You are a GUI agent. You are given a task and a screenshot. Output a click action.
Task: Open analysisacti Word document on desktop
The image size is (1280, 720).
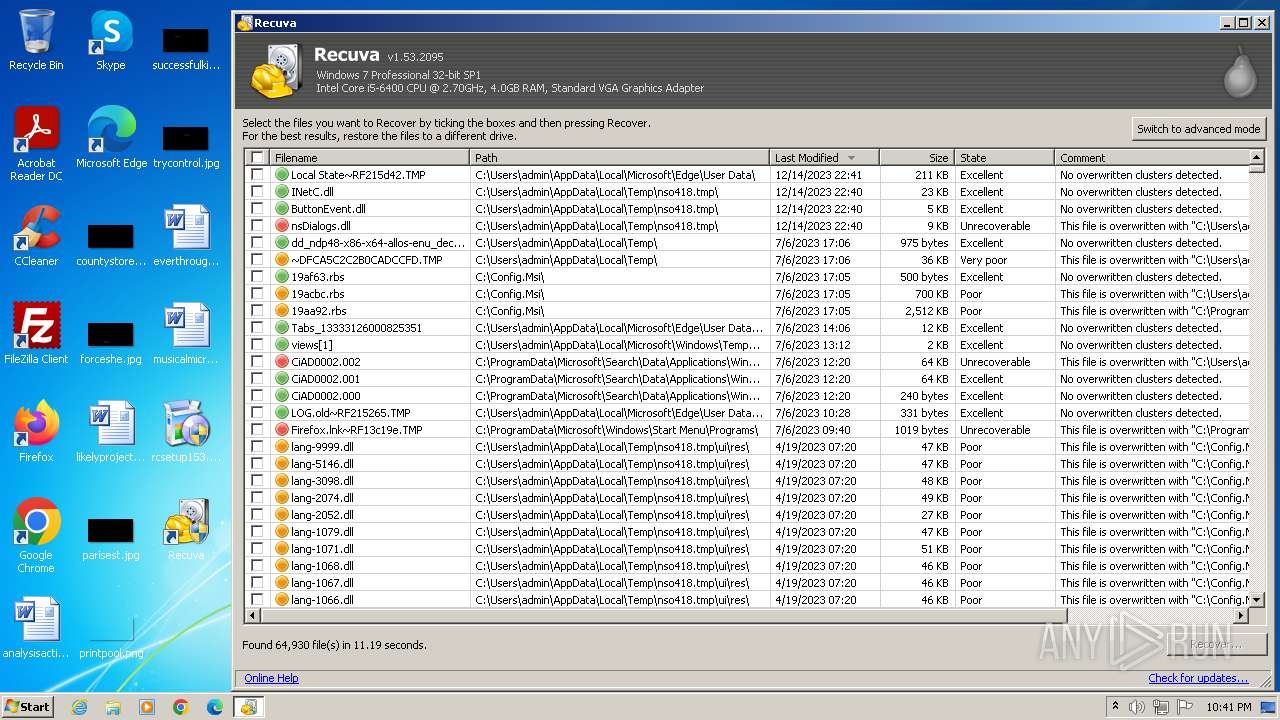[36, 628]
